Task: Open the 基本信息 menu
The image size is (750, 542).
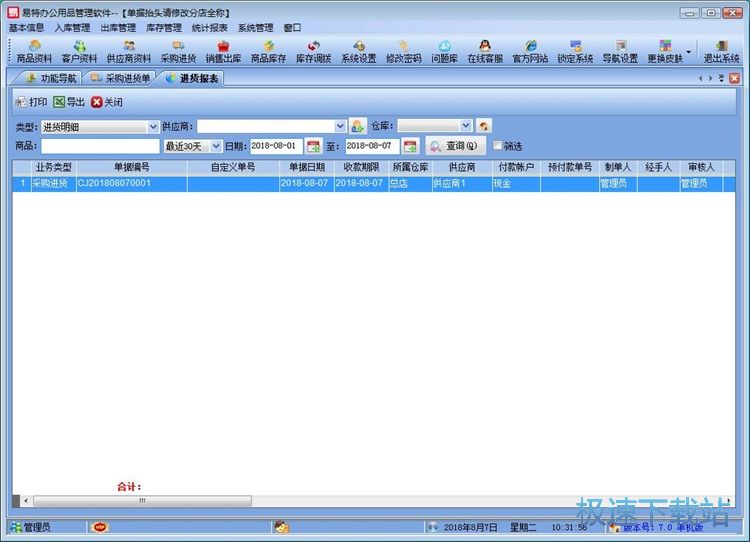Action: pyautogui.click(x=27, y=28)
